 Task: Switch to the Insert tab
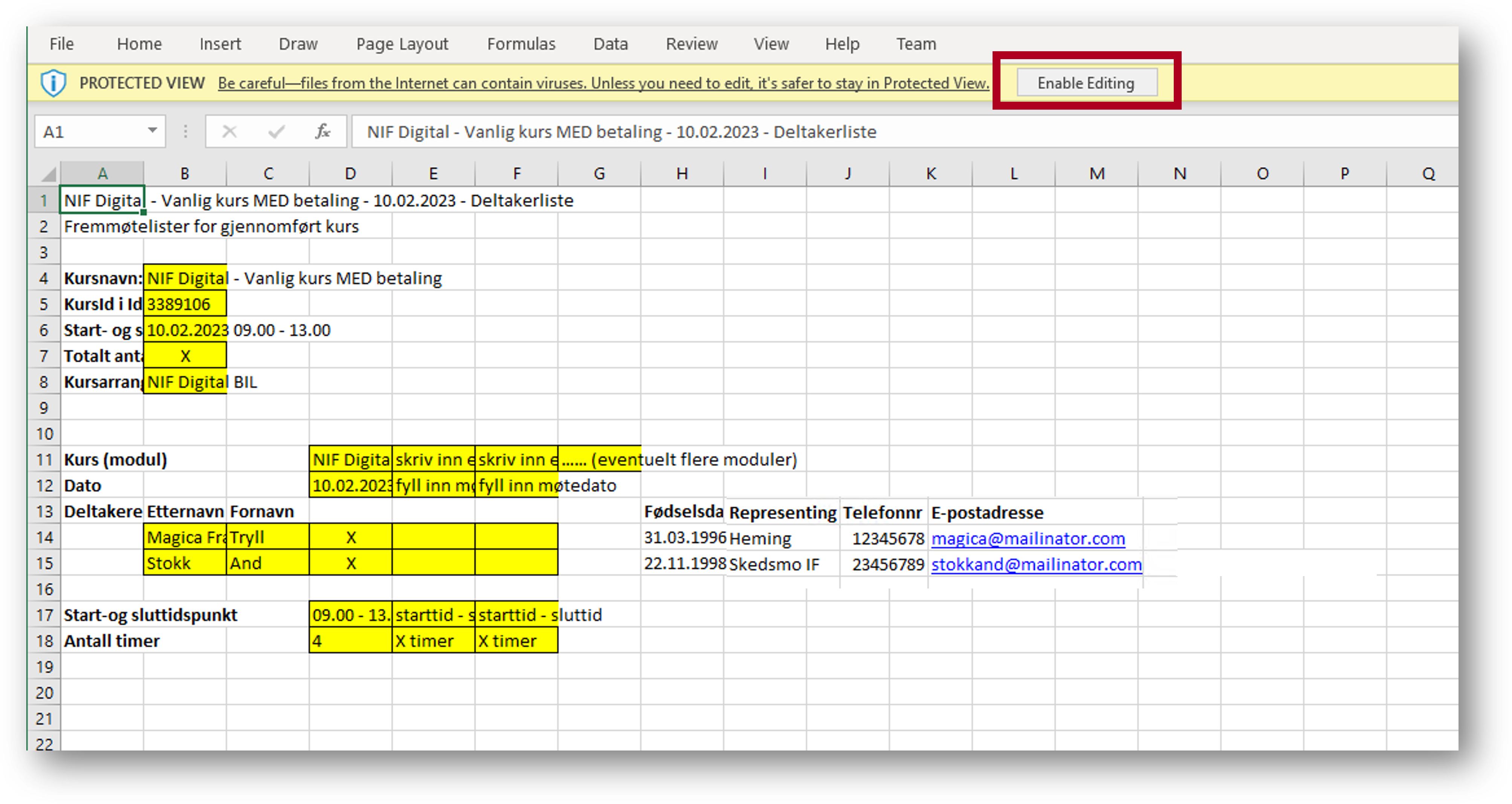220,44
